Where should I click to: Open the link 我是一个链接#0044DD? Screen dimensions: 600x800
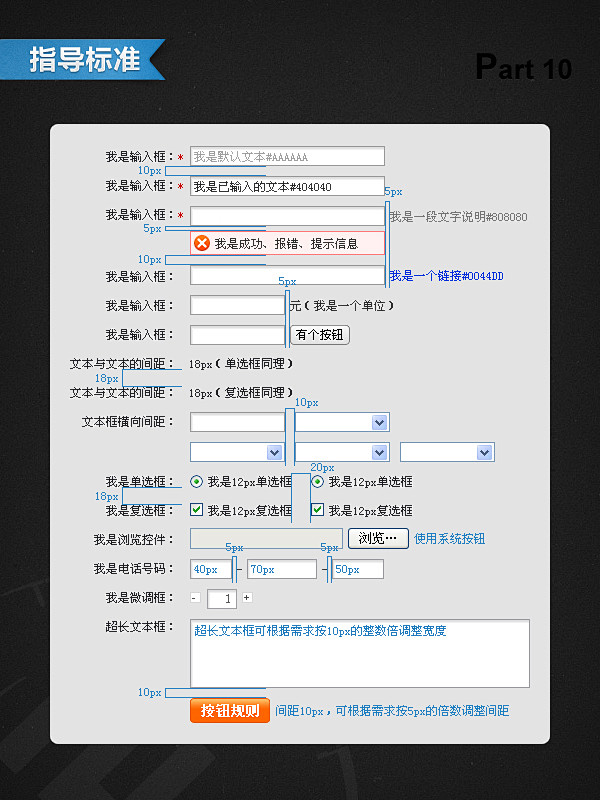pyautogui.click(x=446, y=276)
